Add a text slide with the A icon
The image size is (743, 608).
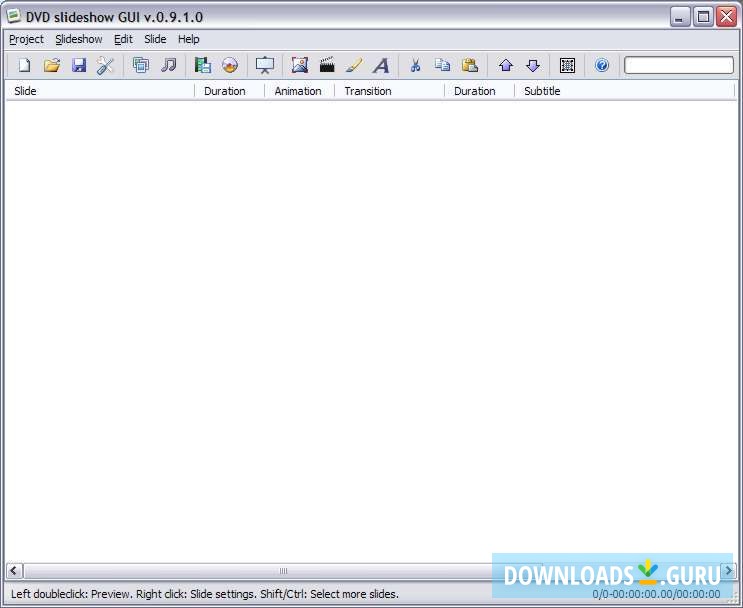pyautogui.click(x=381, y=65)
